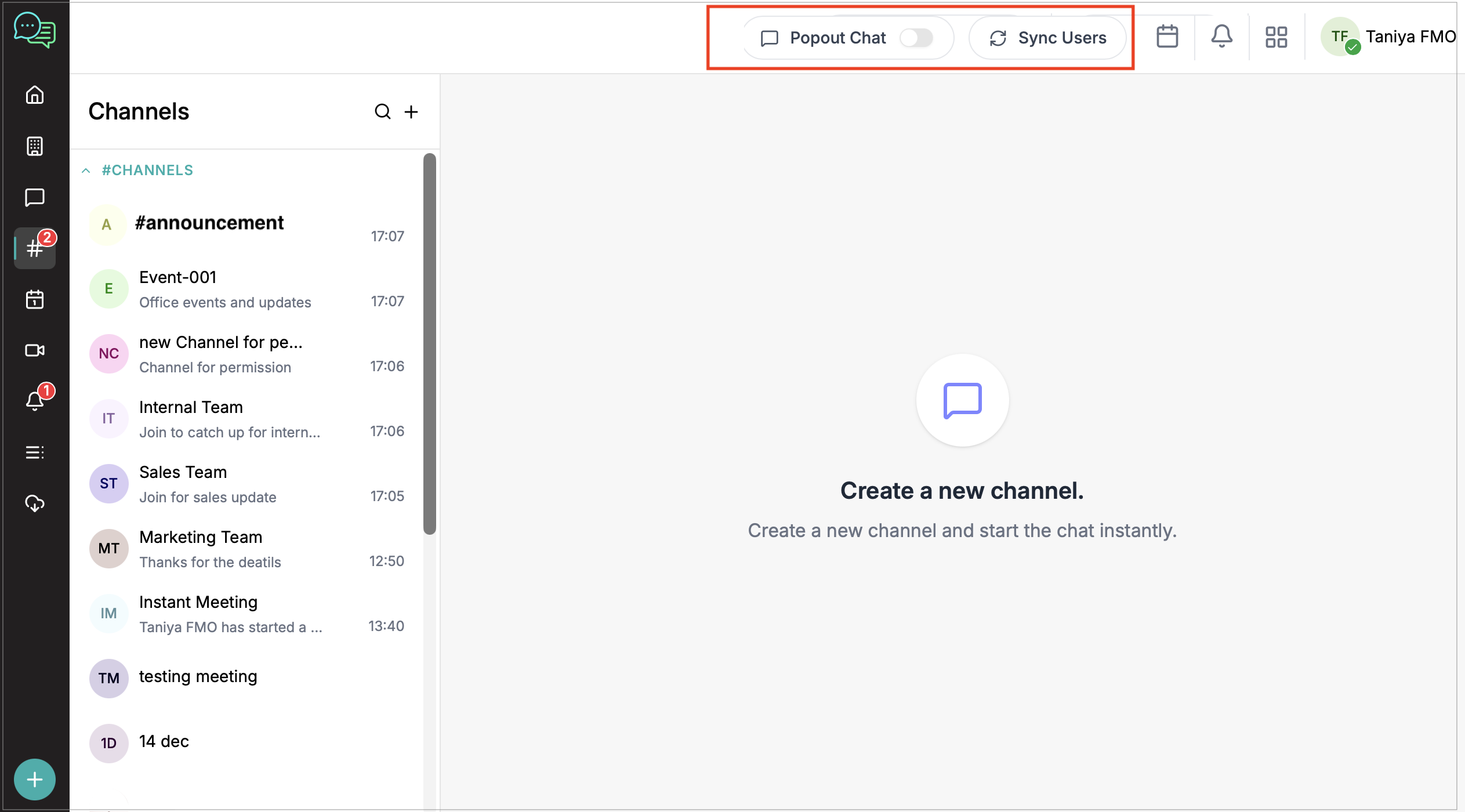Viewport: 1465px width, 812px height.
Task: Open the cloud download sidebar icon
Action: click(x=35, y=503)
